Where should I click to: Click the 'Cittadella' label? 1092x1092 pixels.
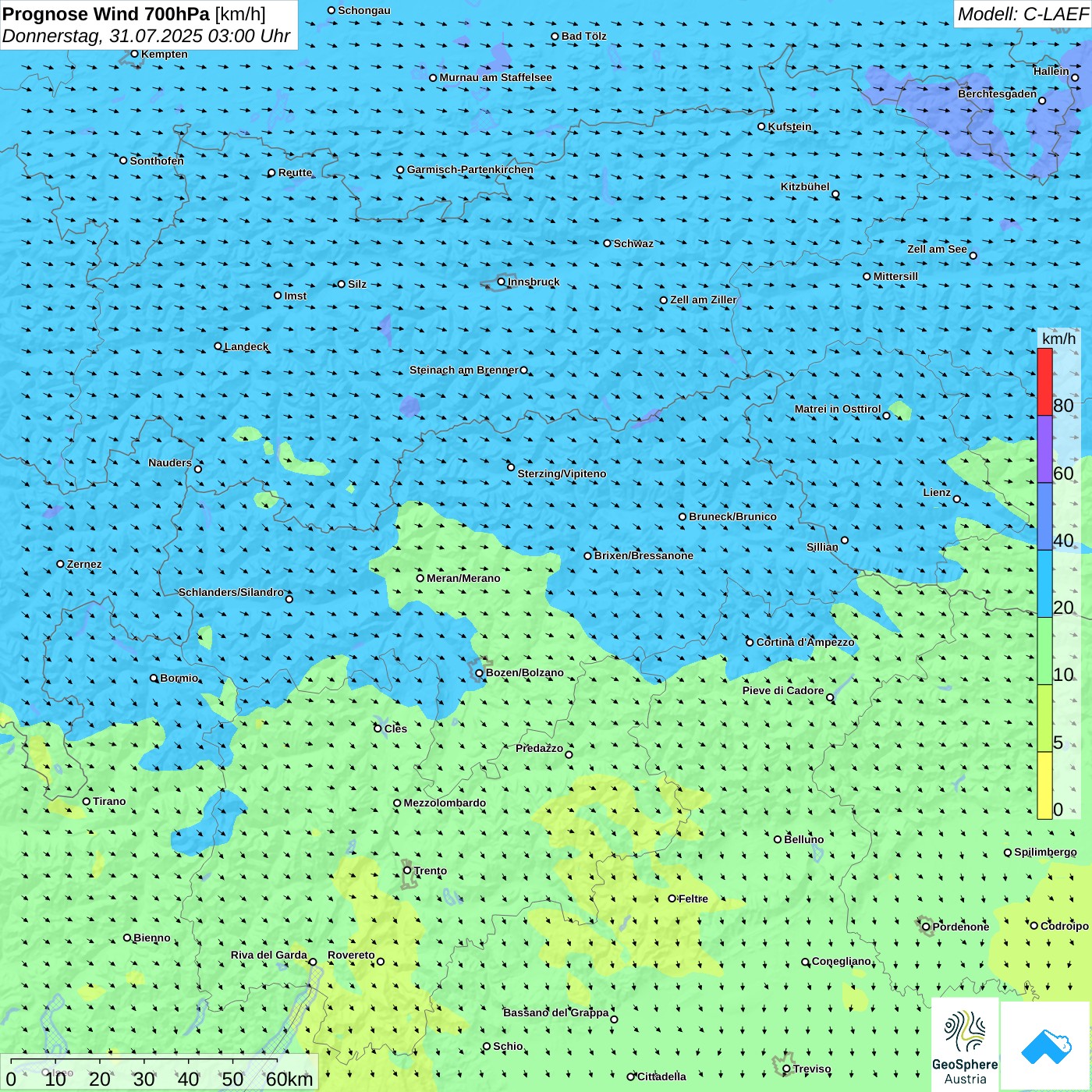point(661,1076)
